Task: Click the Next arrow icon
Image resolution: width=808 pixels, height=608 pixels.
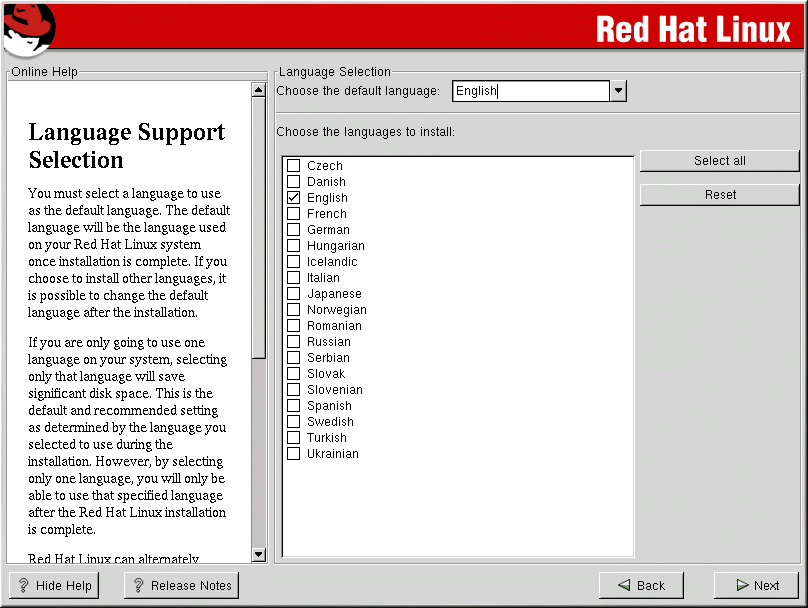Action: (x=741, y=585)
